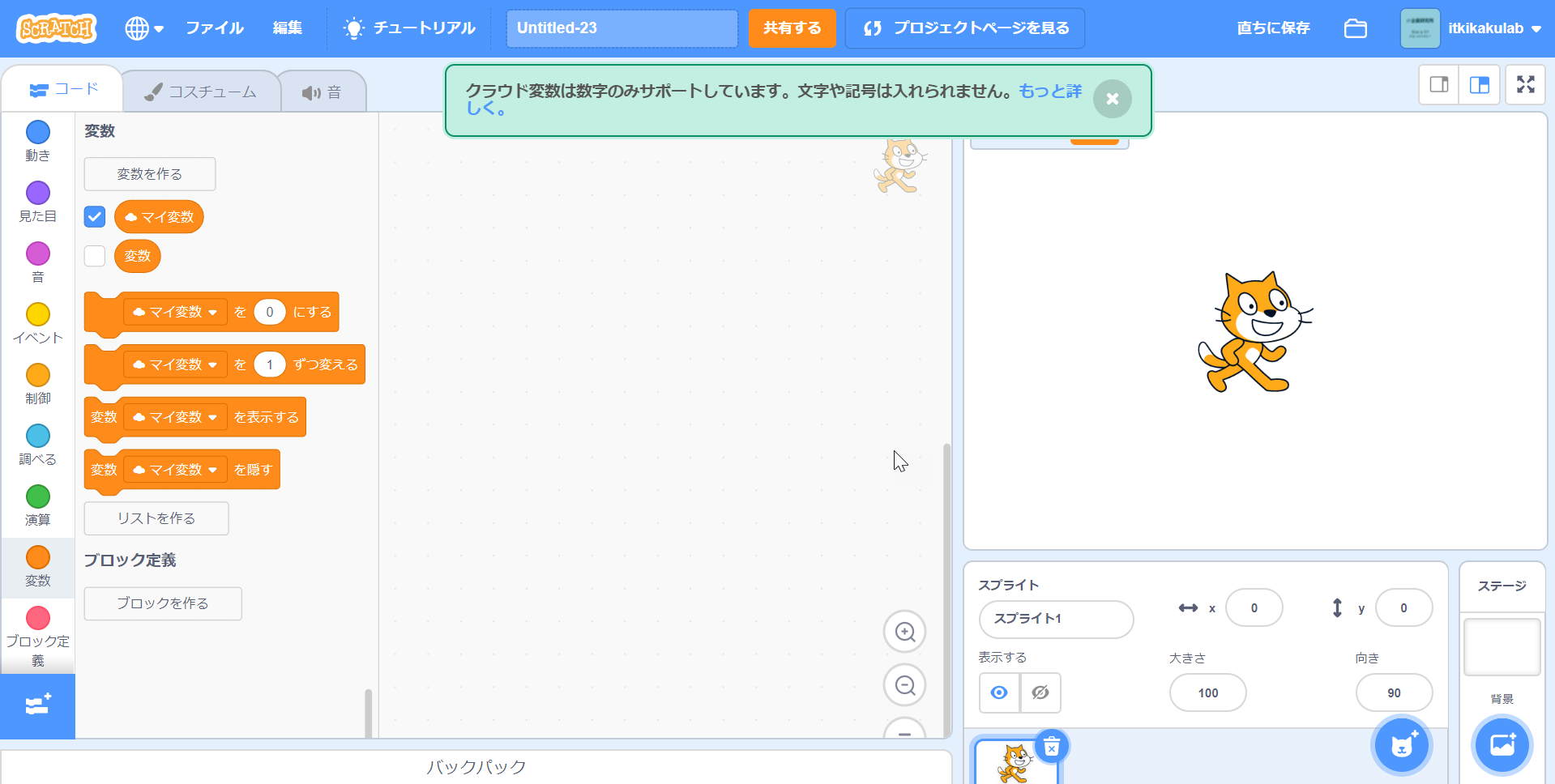The width and height of the screenshot is (1555, 784).
Task: Enter full screen stage mode
Action: [x=1525, y=85]
